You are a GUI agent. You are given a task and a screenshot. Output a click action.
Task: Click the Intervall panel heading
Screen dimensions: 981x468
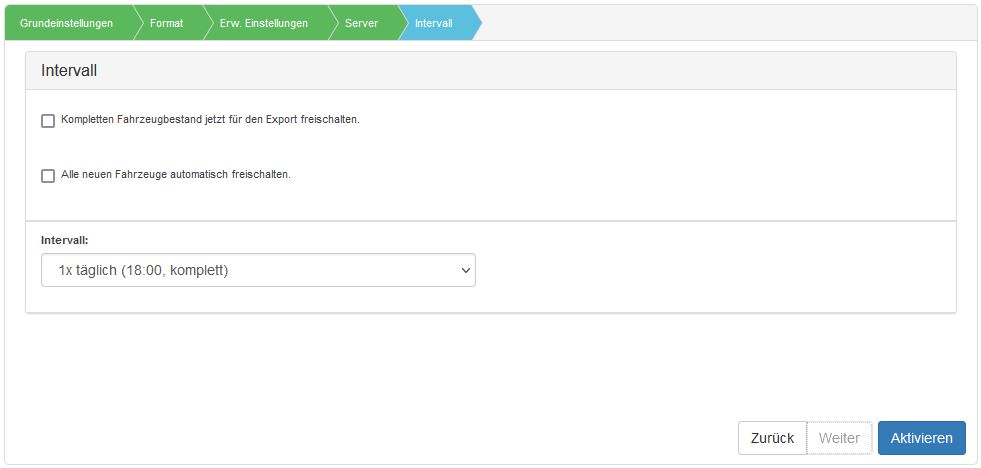coord(69,71)
